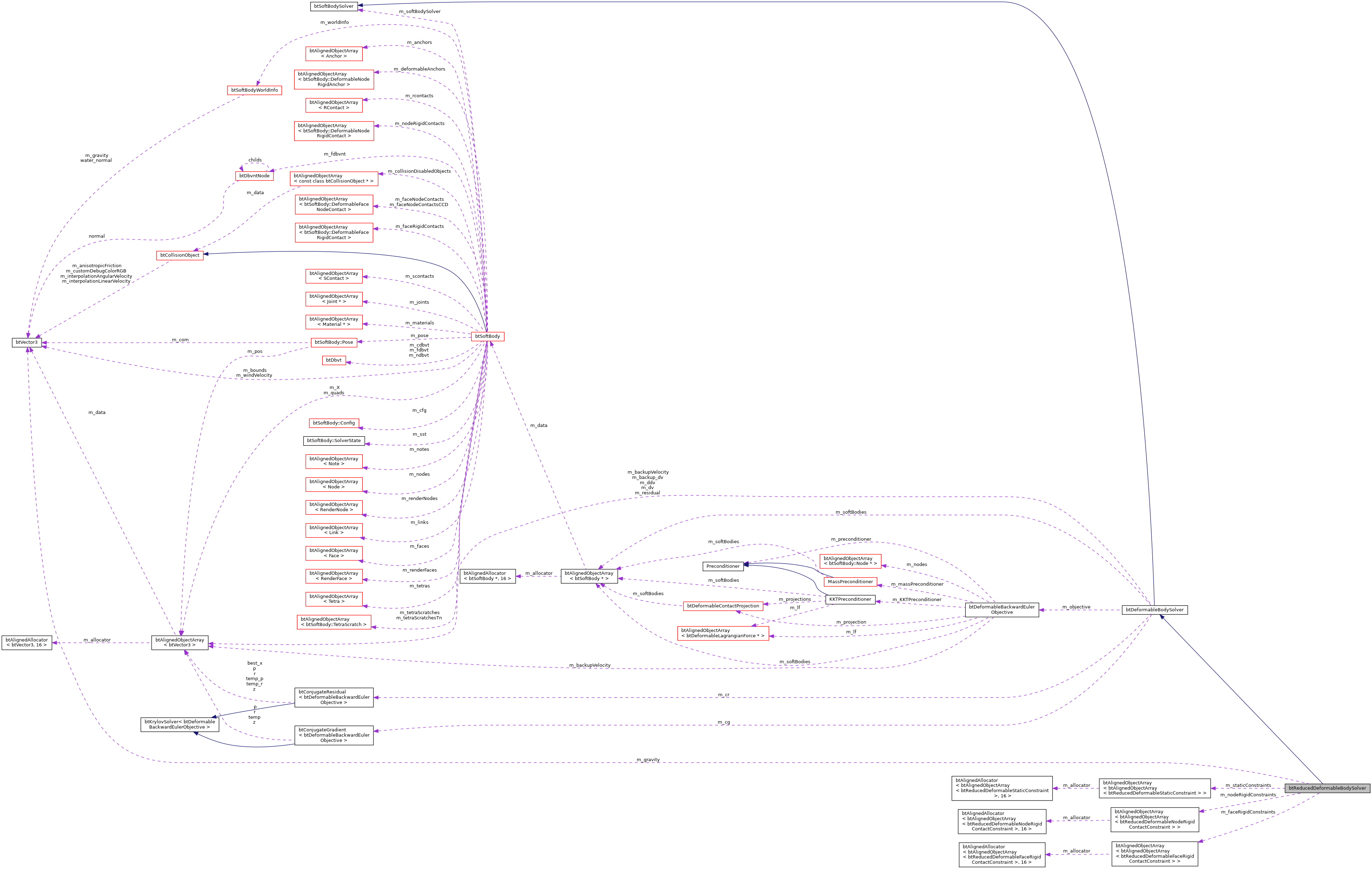Open btAlignedObjectArray < RenderNode > node
Screen dimensions: 1372x869
coord(334,507)
